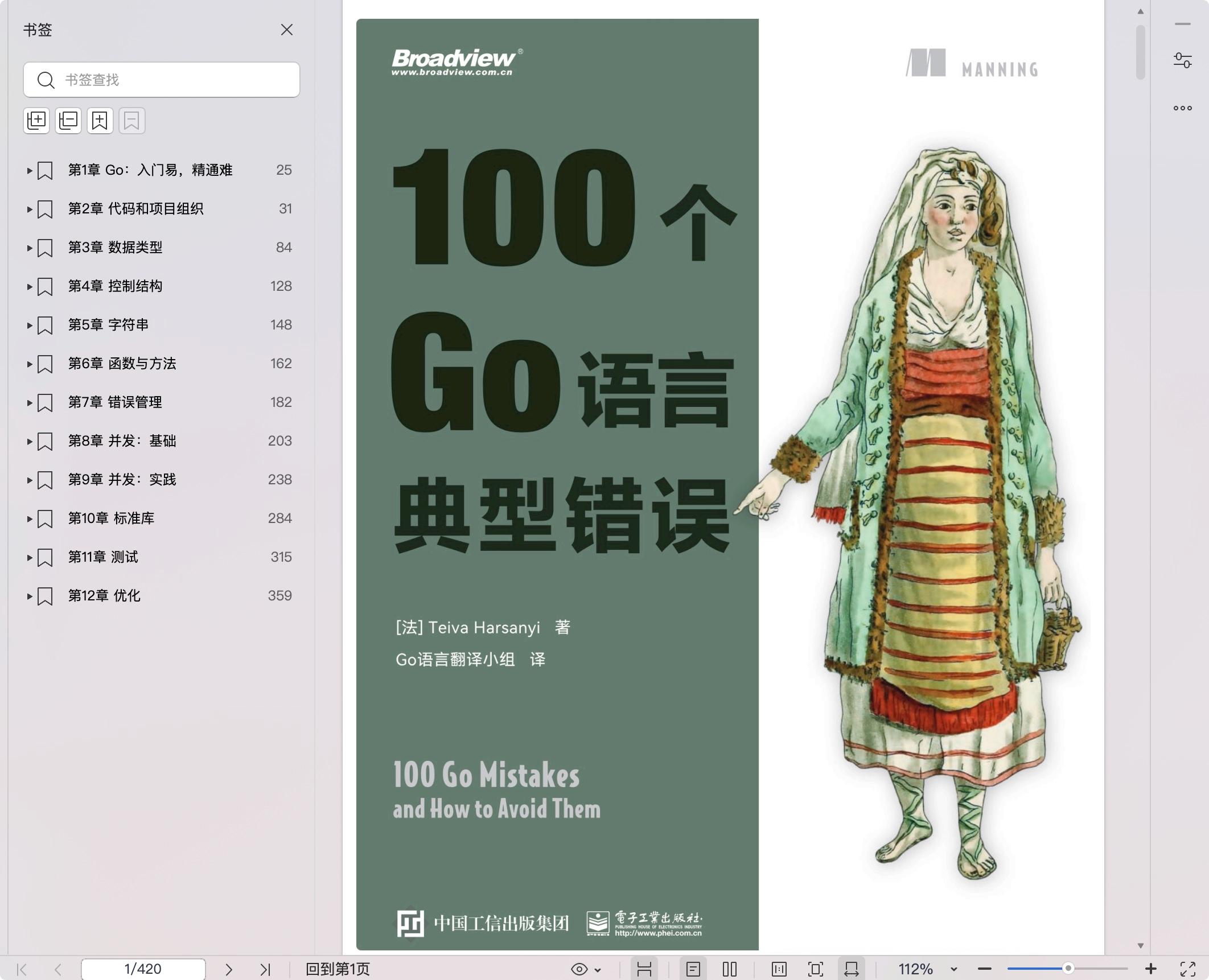Zoom out with minus button
1209x980 pixels.
click(x=985, y=969)
